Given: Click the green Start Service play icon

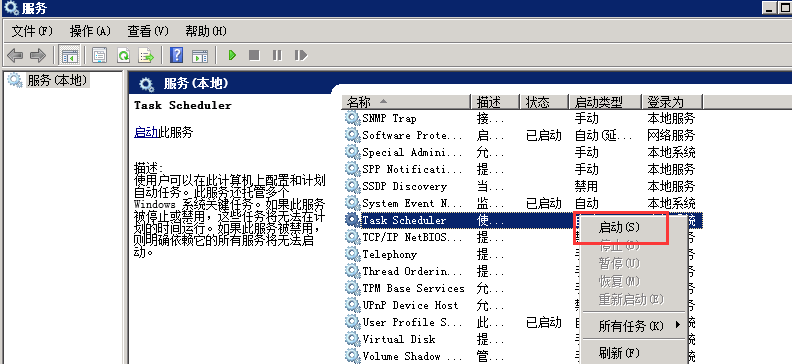Looking at the screenshot, I should coord(232,55).
